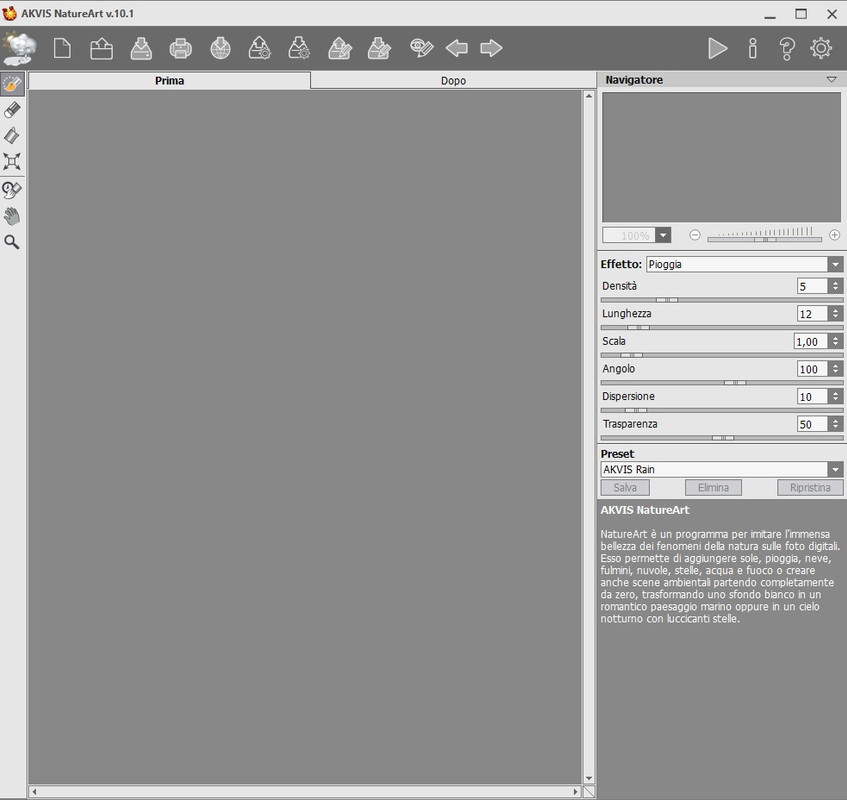
Task: Click the Trasparenza spinner arrows
Action: click(x=835, y=424)
